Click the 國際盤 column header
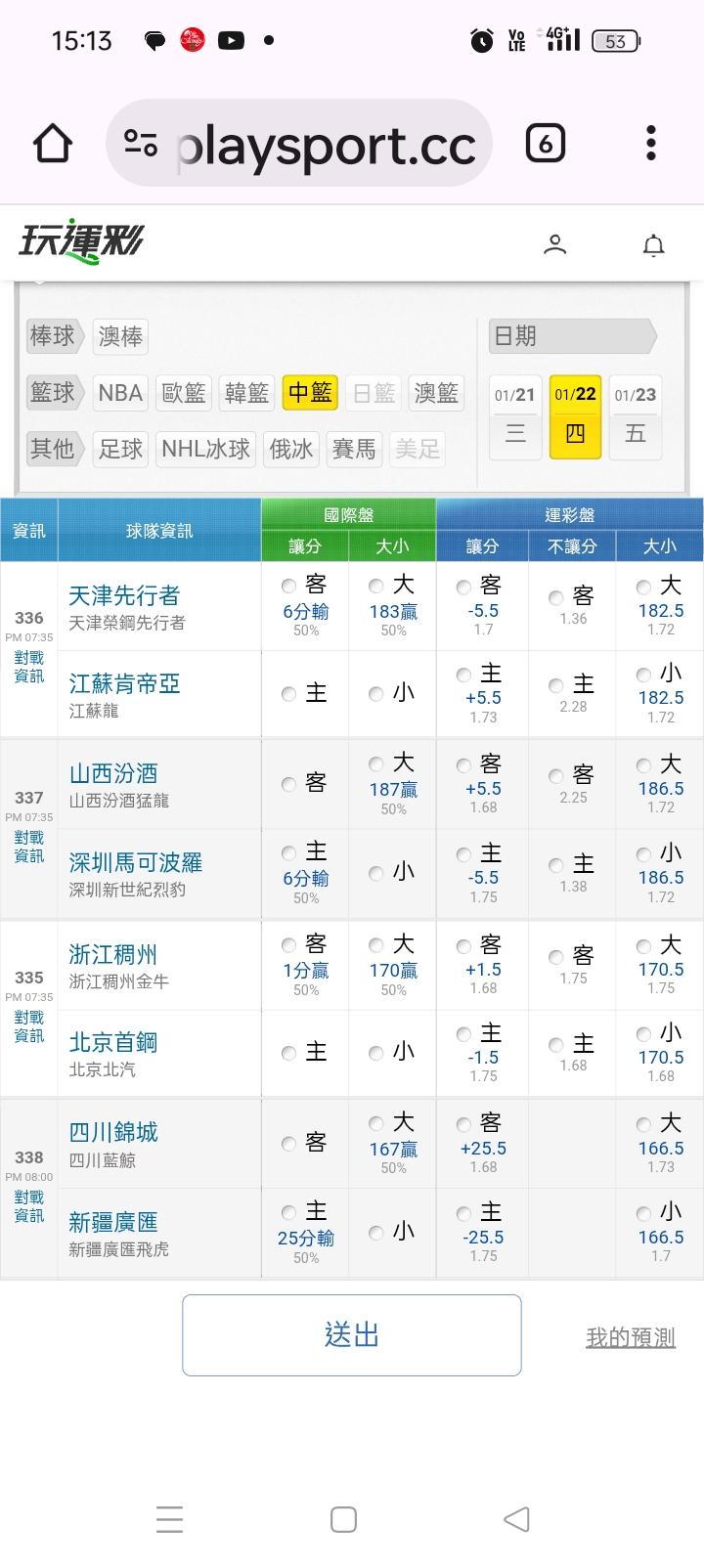 349,514
